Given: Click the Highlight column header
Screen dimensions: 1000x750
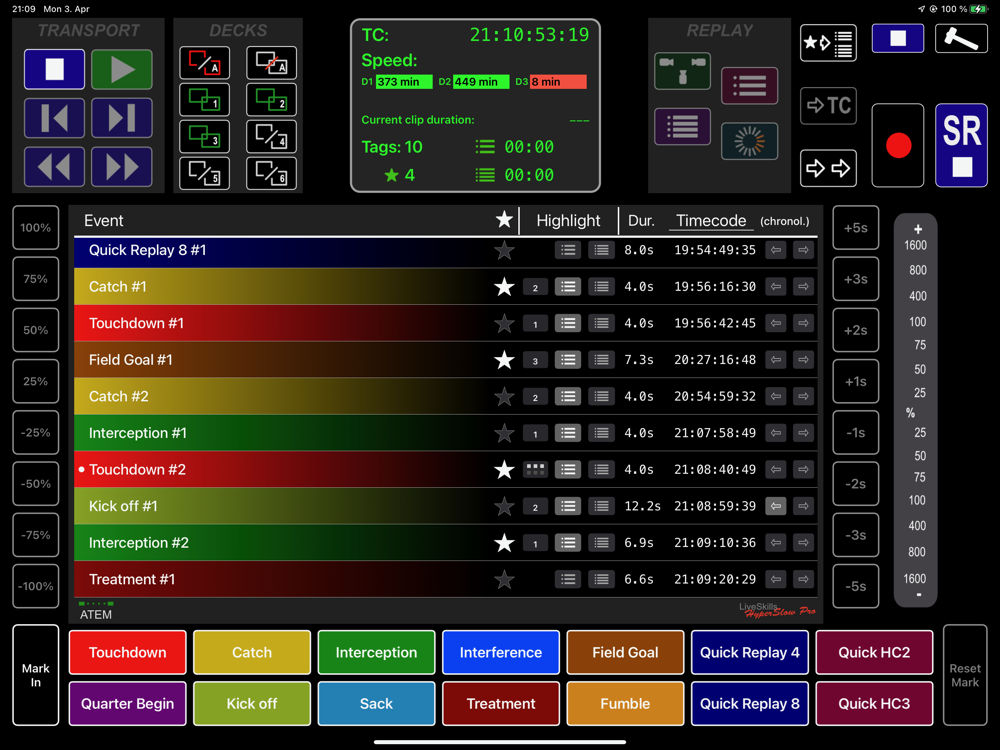Looking at the screenshot, I should click(x=568, y=221).
